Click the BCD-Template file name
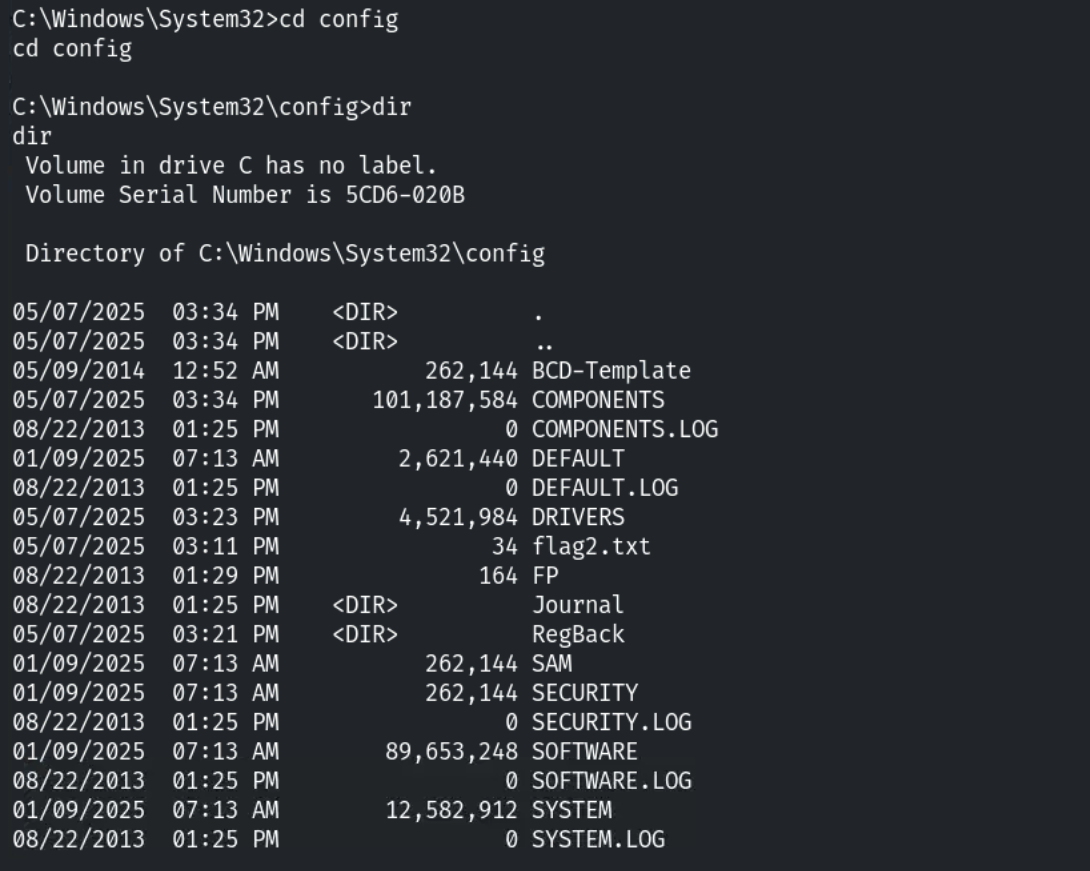Image resolution: width=1090 pixels, height=871 pixels. 611,371
